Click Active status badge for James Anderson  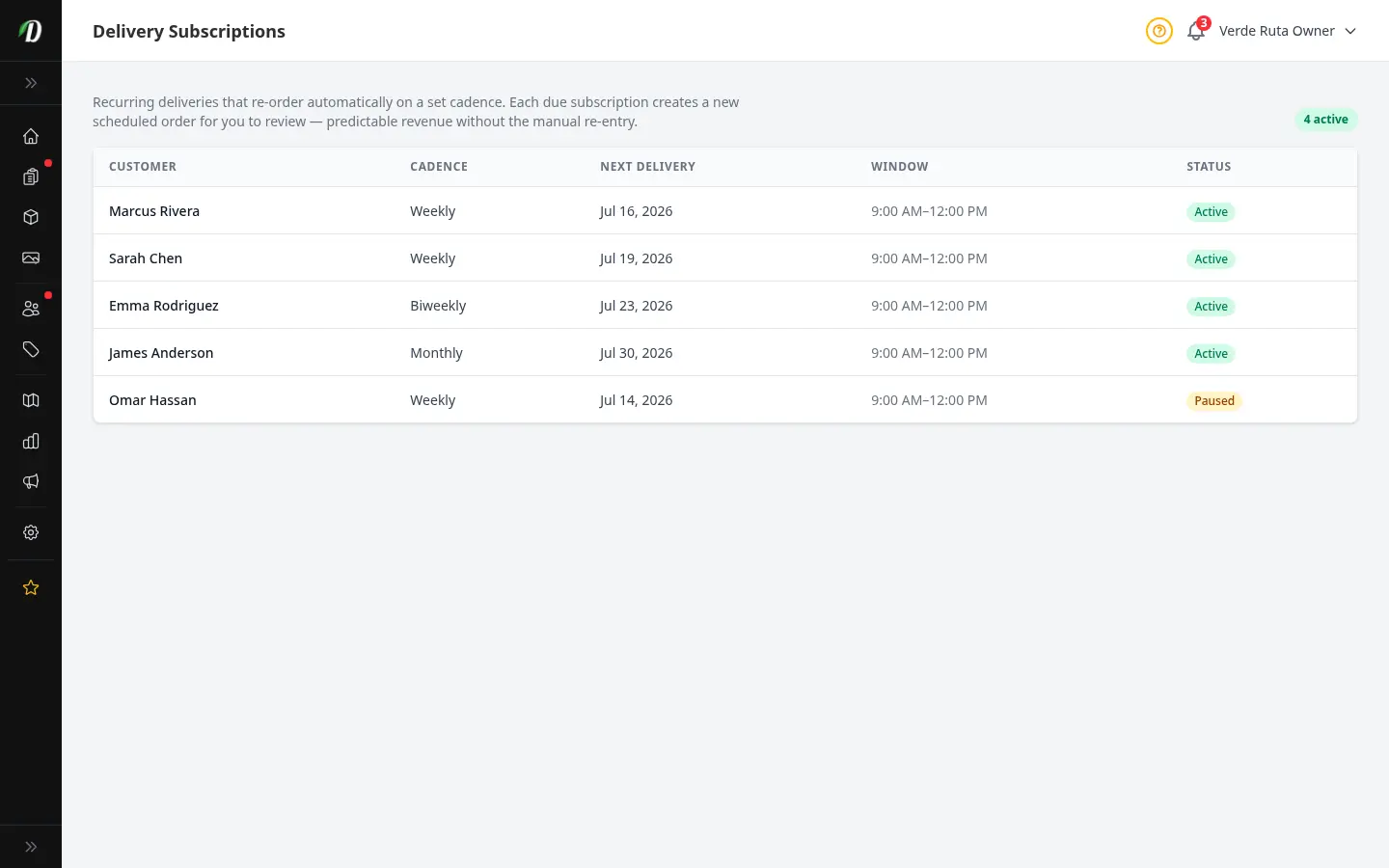(1211, 354)
